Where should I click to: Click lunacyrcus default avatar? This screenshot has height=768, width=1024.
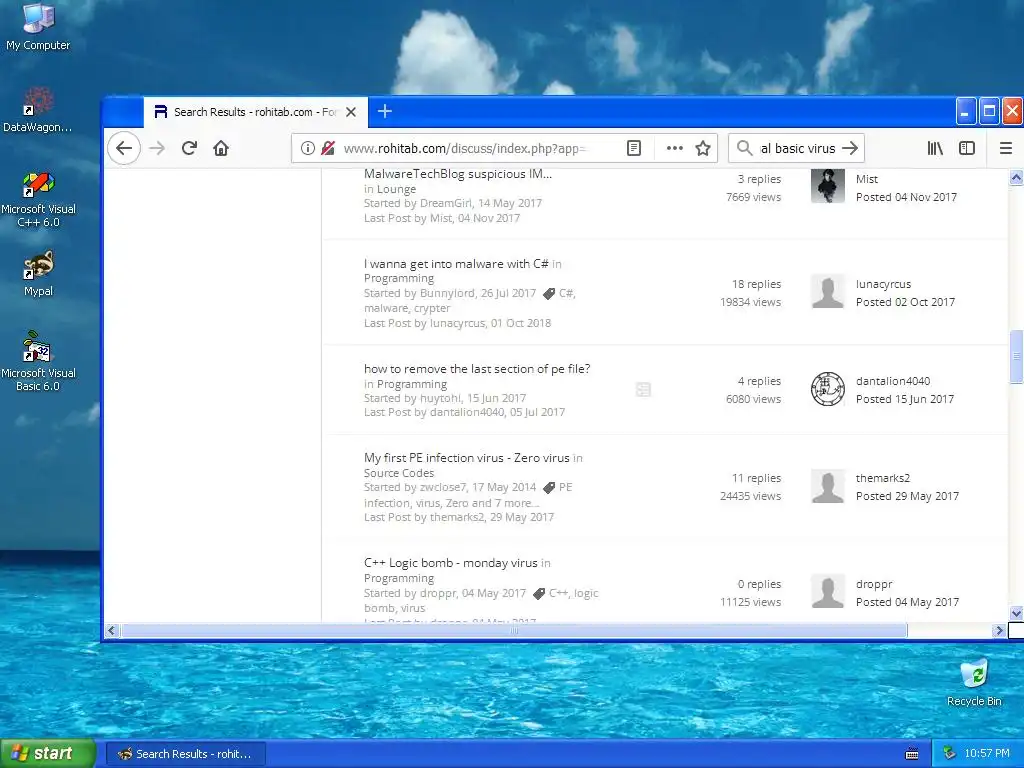click(827, 291)
